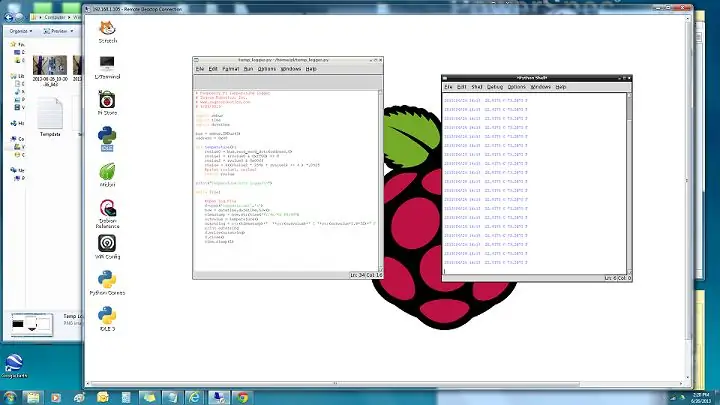The image size is (720, 405).
Task: Open the Pi Store desktop icon
Action: pyautogui.click(x=107, y=103)
